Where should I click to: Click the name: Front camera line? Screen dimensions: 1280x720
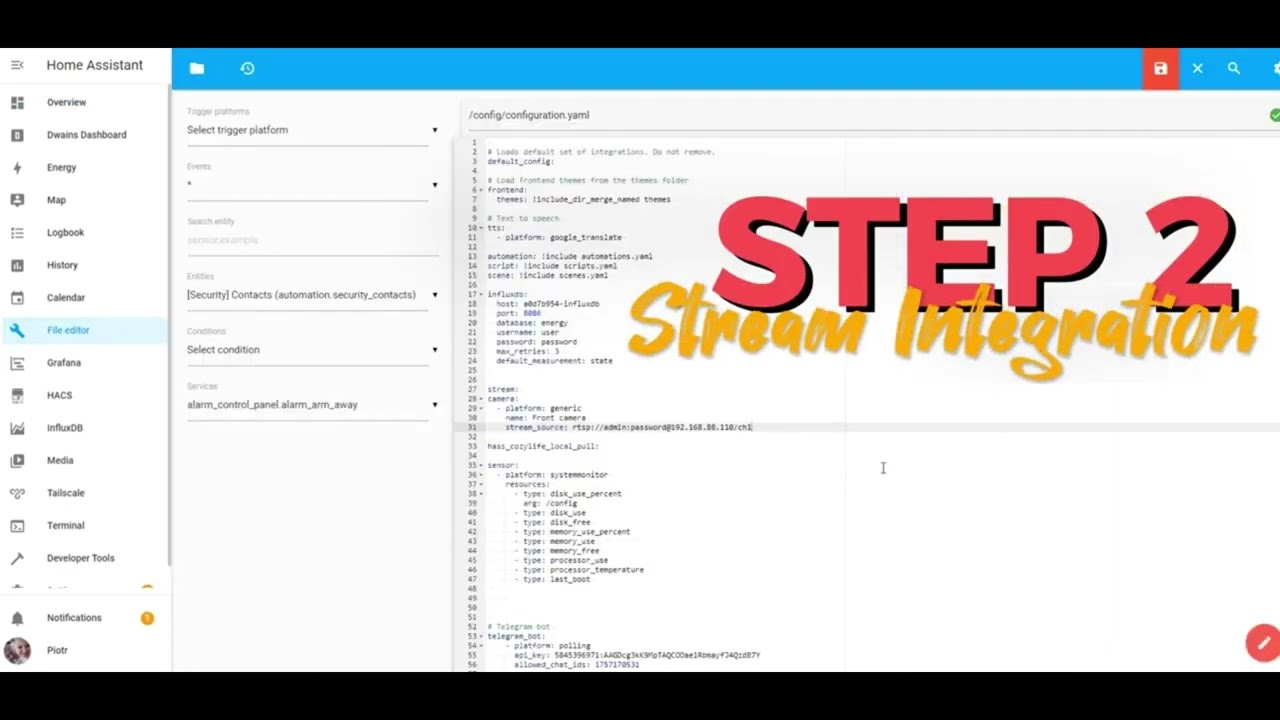click(545, 418)
